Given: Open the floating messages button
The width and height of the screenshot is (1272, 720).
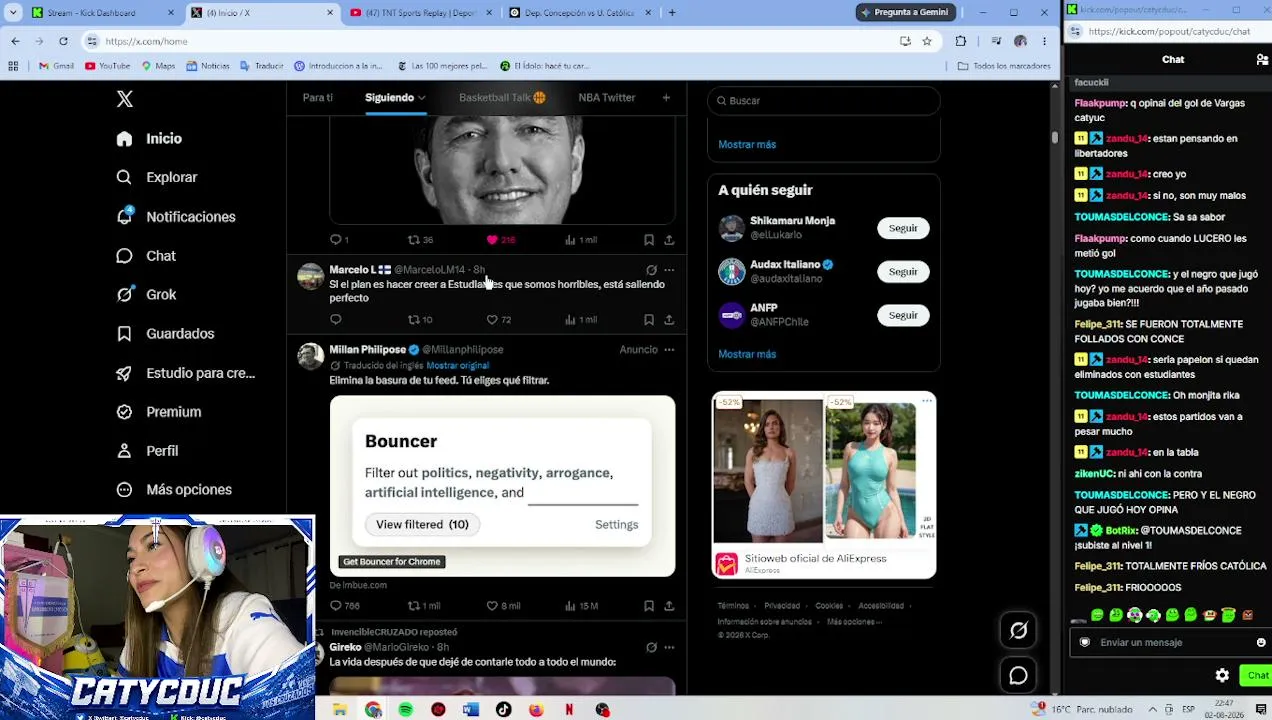Looking at the screenshot, I should tap(1018, 676).
